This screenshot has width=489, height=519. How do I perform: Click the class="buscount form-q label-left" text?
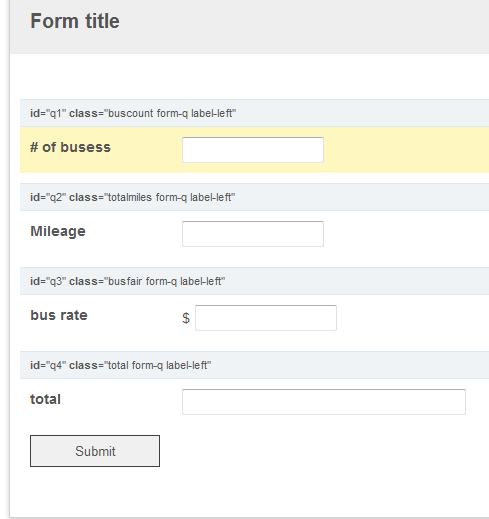click(153, 113)
